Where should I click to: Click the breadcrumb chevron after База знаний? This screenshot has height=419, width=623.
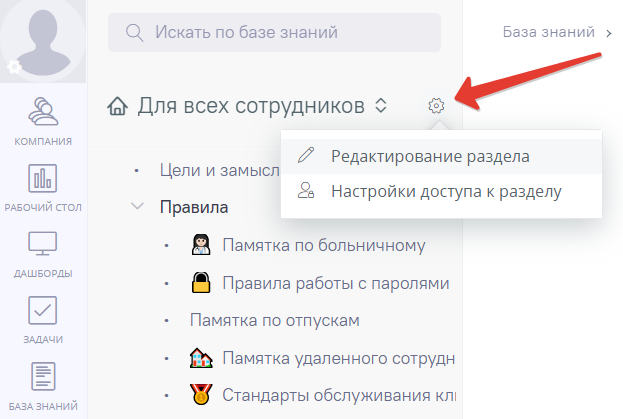609,33
